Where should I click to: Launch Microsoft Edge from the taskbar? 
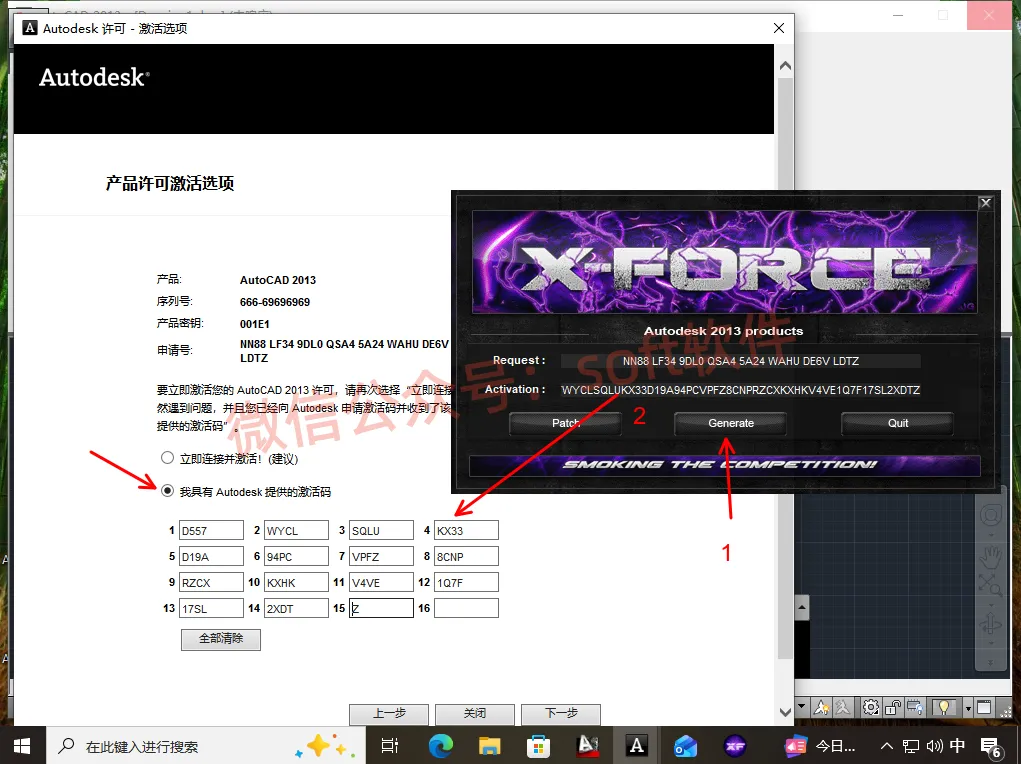[x=440, y=746]
